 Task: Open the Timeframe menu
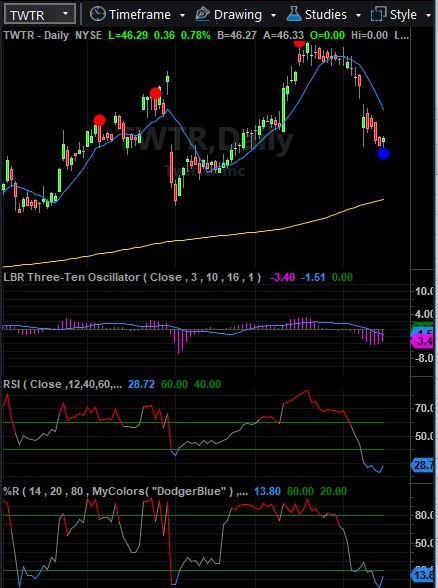coord(140,15)
